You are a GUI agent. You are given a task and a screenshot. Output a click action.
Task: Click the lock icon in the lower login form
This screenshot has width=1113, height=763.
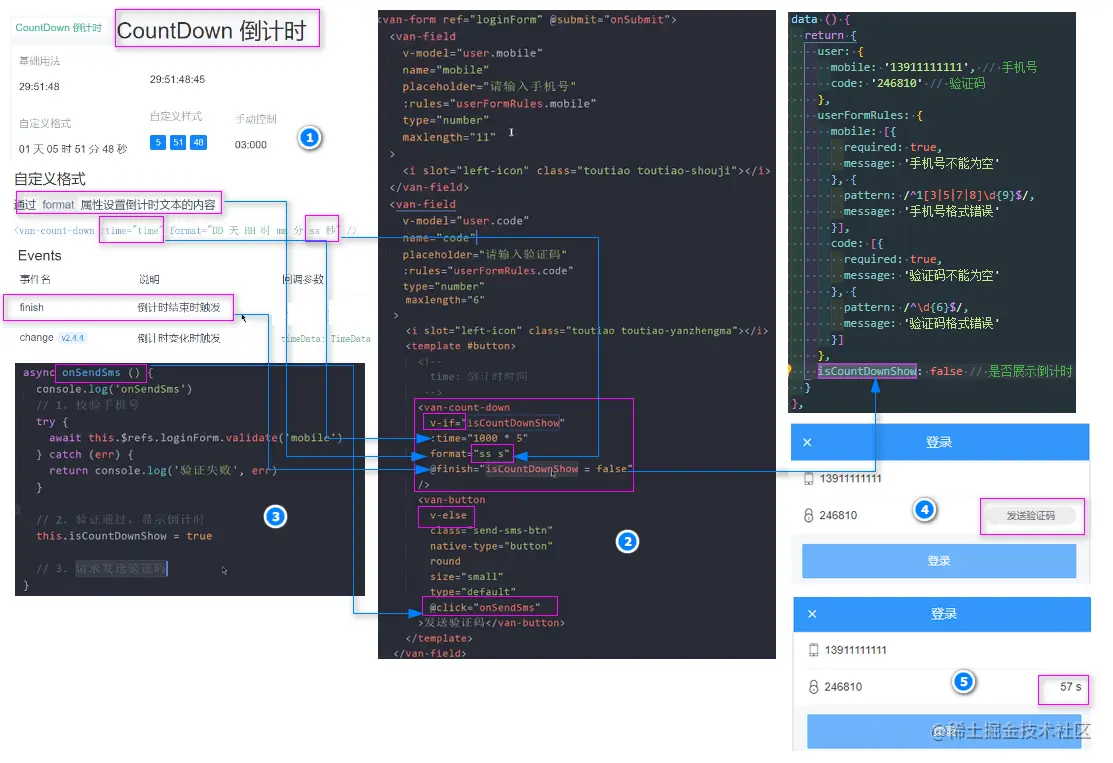813,687
